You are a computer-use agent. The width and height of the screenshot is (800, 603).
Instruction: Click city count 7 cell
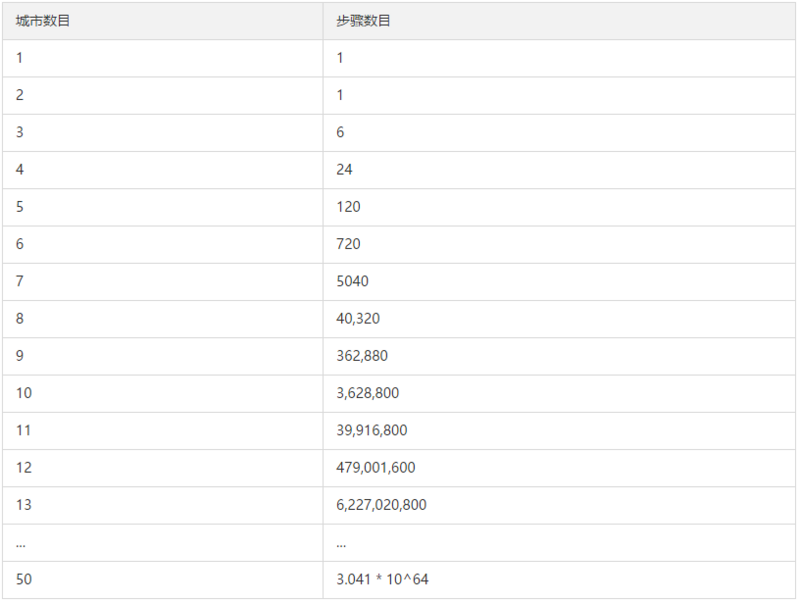point(20,281)
